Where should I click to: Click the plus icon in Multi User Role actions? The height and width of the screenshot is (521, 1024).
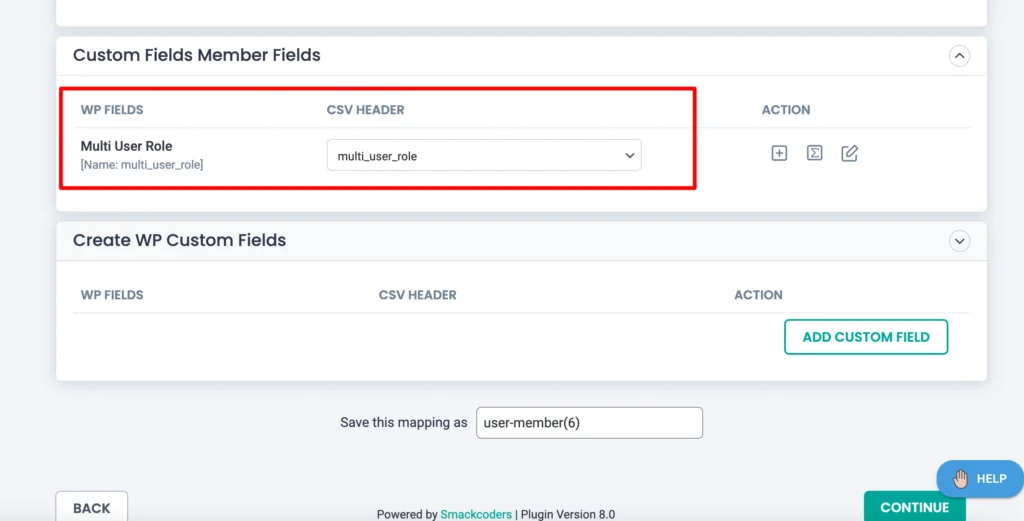tap(779, 153)
